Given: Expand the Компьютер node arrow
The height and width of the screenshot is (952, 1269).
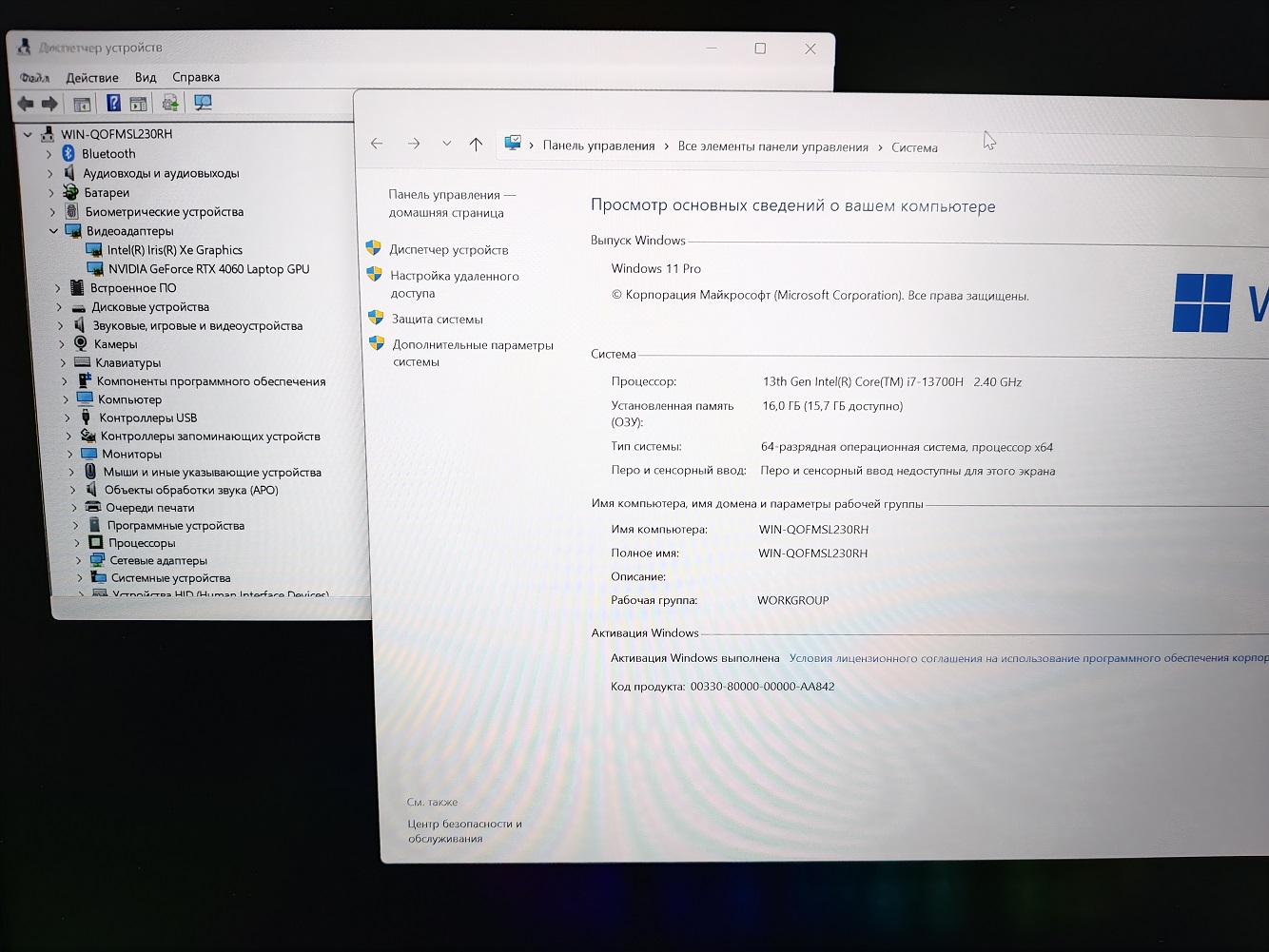Looking at the screenshot, I should tap(66, 399).
